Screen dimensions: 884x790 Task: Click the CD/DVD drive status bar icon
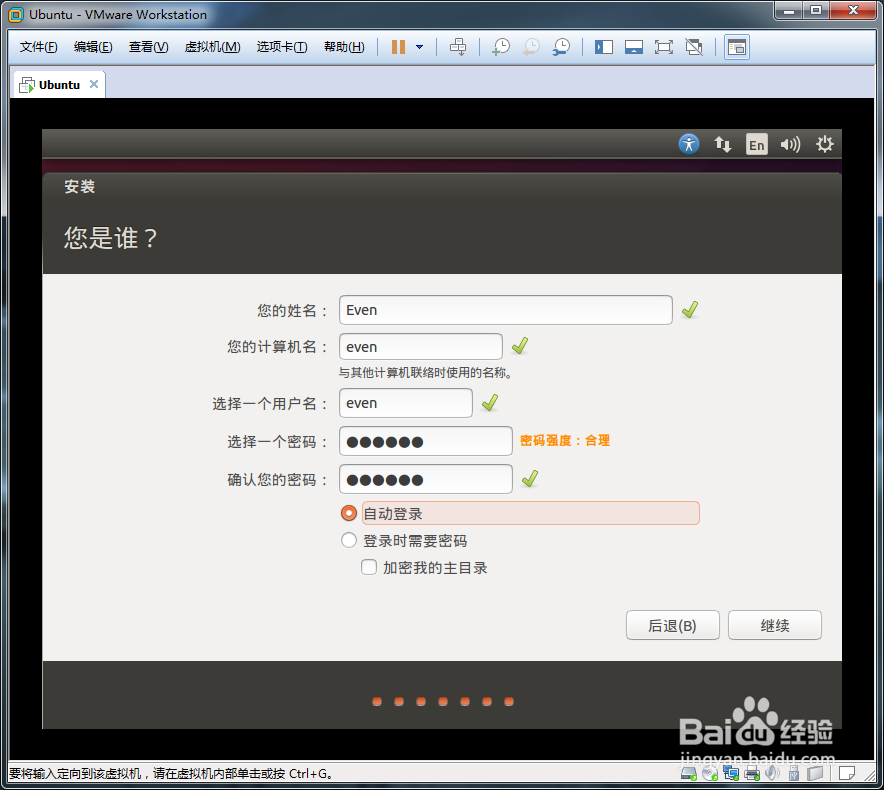tap(710, 774)
